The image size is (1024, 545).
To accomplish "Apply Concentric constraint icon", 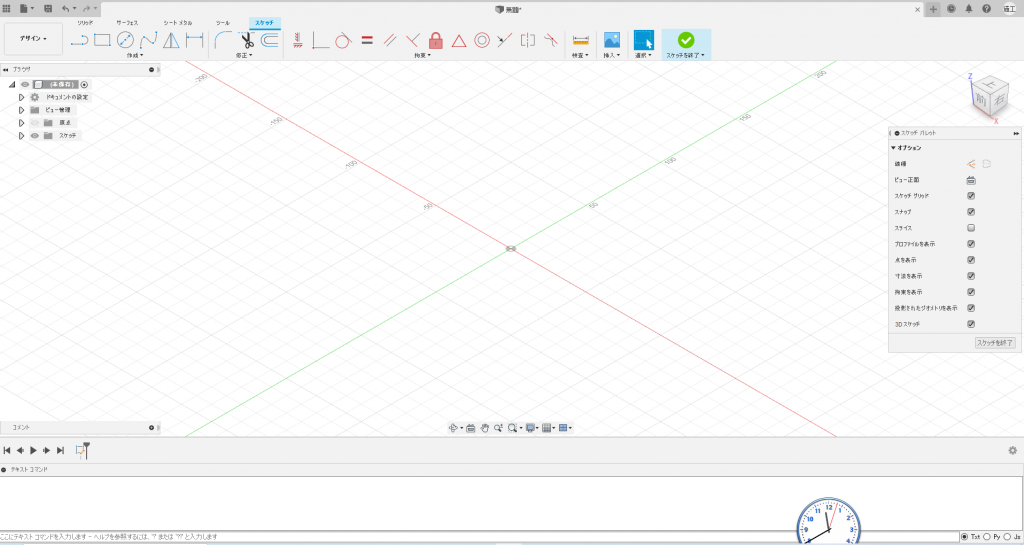I will (x=482, y=40).
